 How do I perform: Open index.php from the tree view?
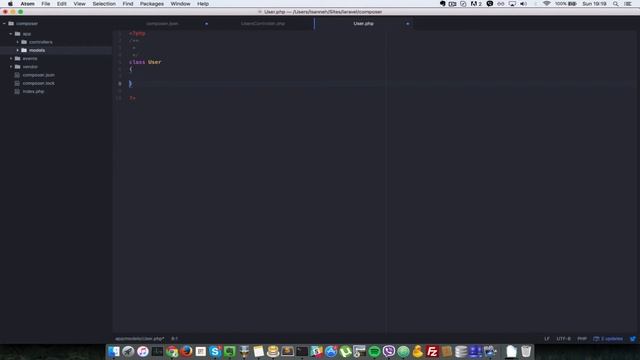[33, 91]
